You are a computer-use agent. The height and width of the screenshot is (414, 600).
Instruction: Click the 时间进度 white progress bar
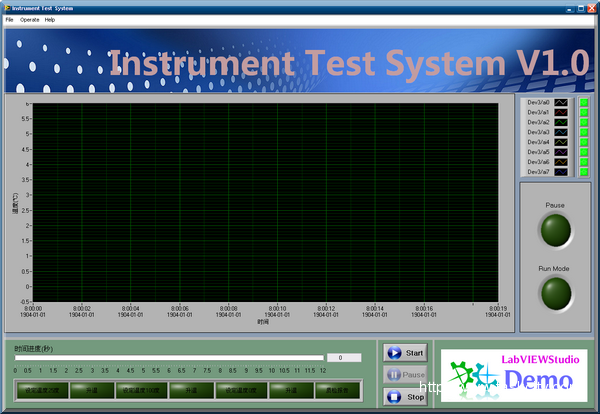click(169, 358)
